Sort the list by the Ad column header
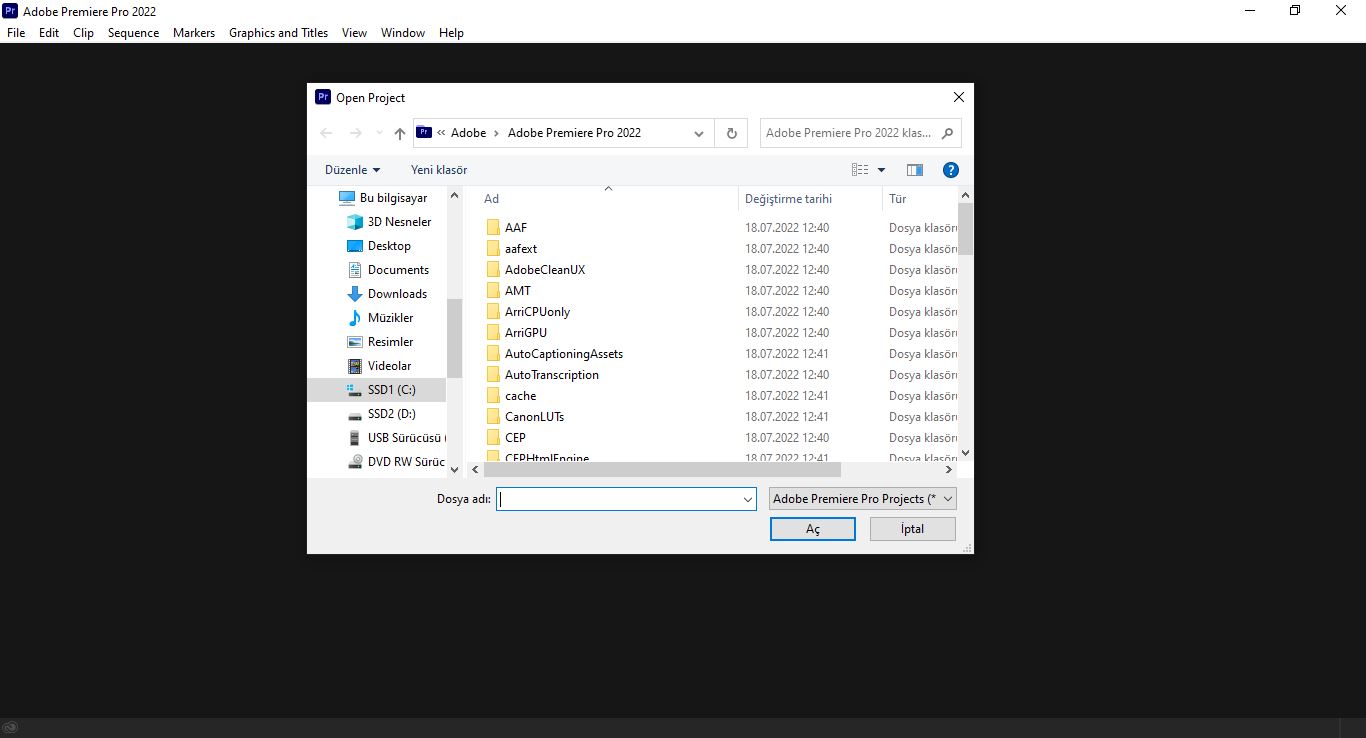This screenshot has width=1366, height=738. 607,199
